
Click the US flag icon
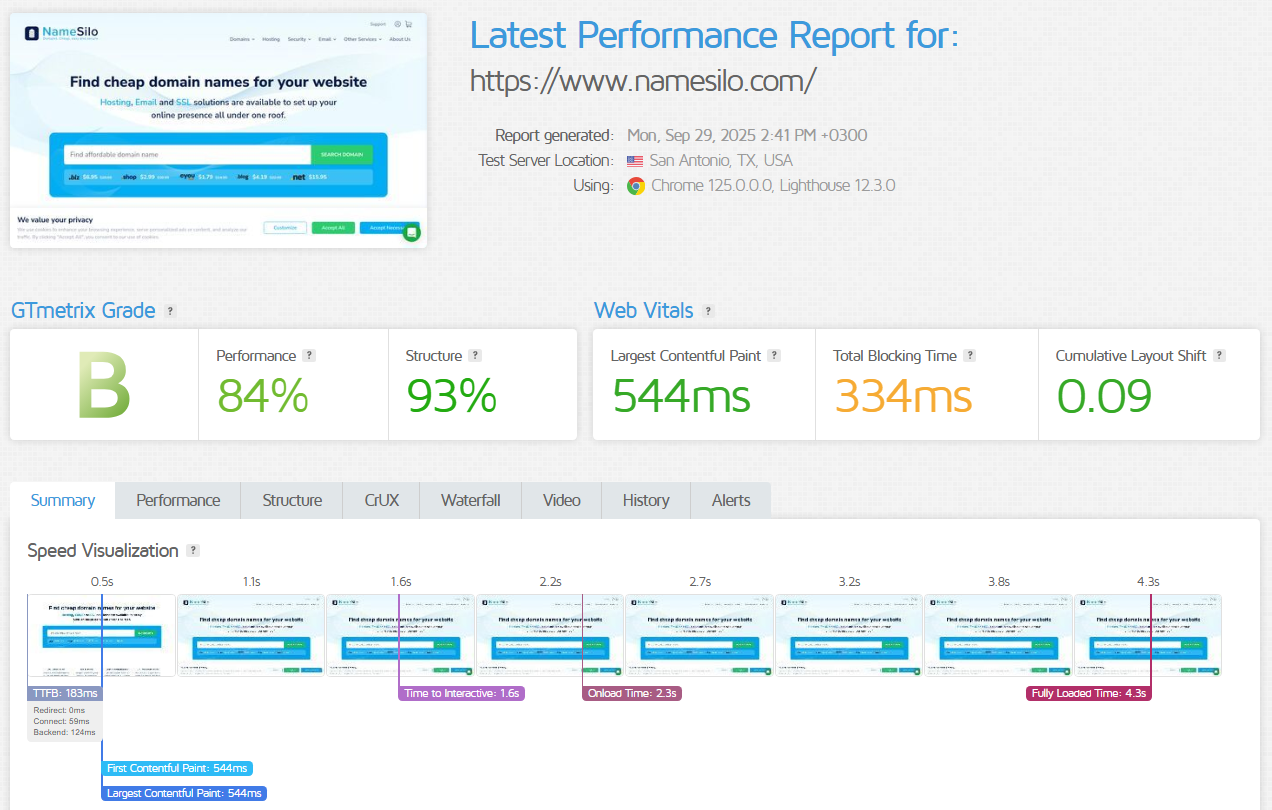pyautogui.click(x=635, y=161)
